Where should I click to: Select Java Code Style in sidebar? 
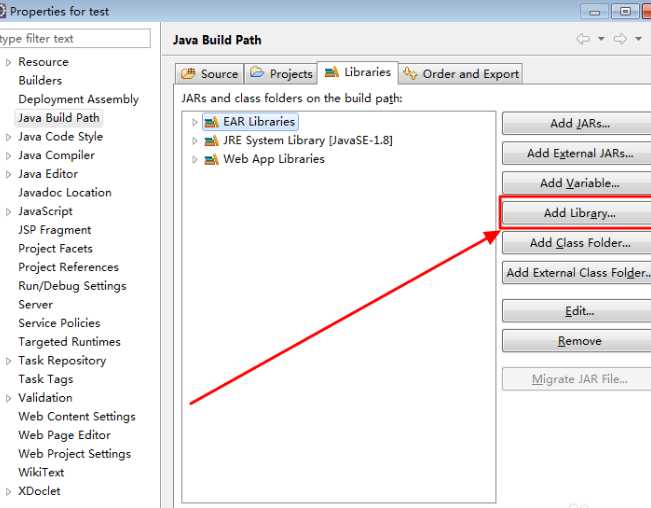point(61,137)
